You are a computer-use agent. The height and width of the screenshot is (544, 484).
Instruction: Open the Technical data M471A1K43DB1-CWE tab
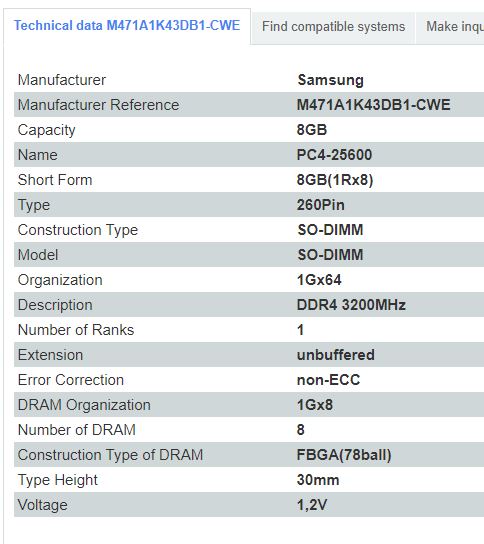coord(127,26)
